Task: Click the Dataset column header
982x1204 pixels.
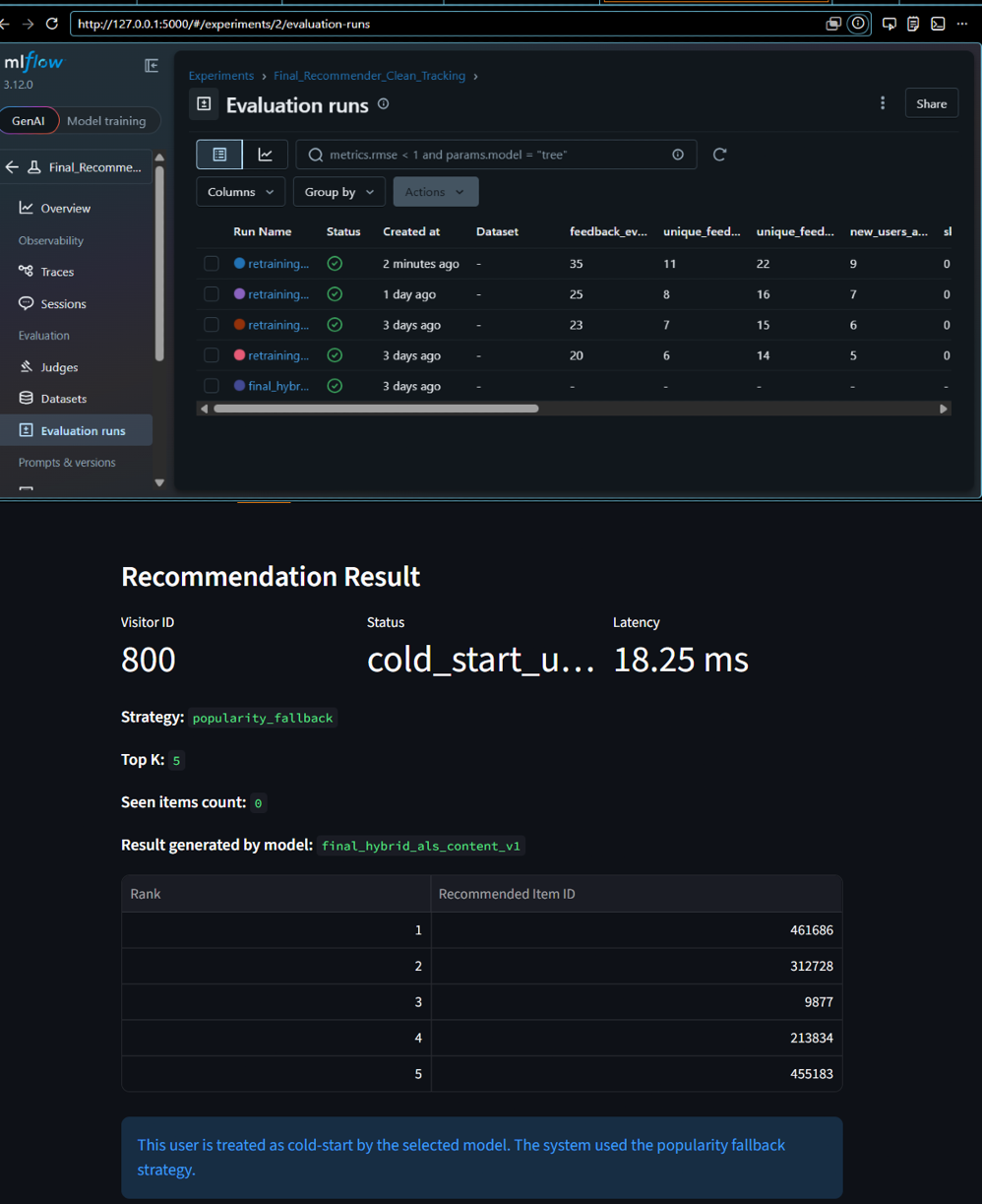Action: (x=497, y=231)
